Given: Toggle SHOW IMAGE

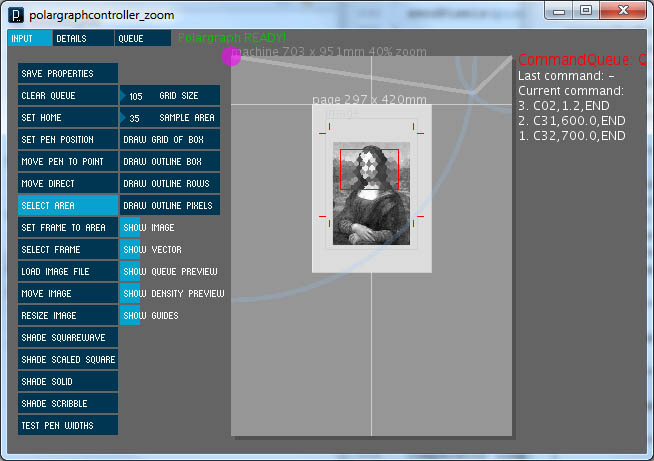Looking at the screenshot, I should click(x=130, y=228).
